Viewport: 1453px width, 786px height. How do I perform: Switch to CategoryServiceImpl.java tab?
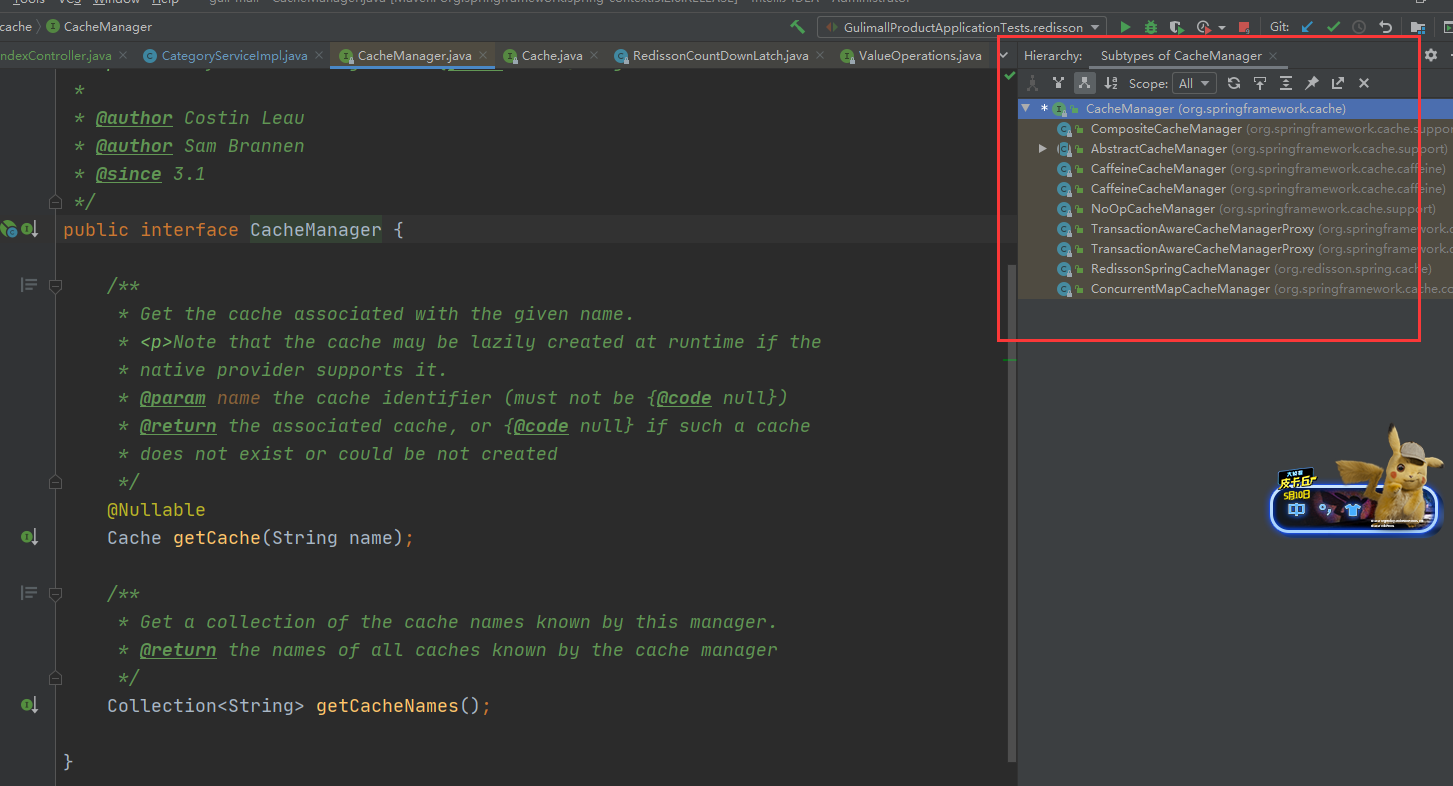point(235,55)
